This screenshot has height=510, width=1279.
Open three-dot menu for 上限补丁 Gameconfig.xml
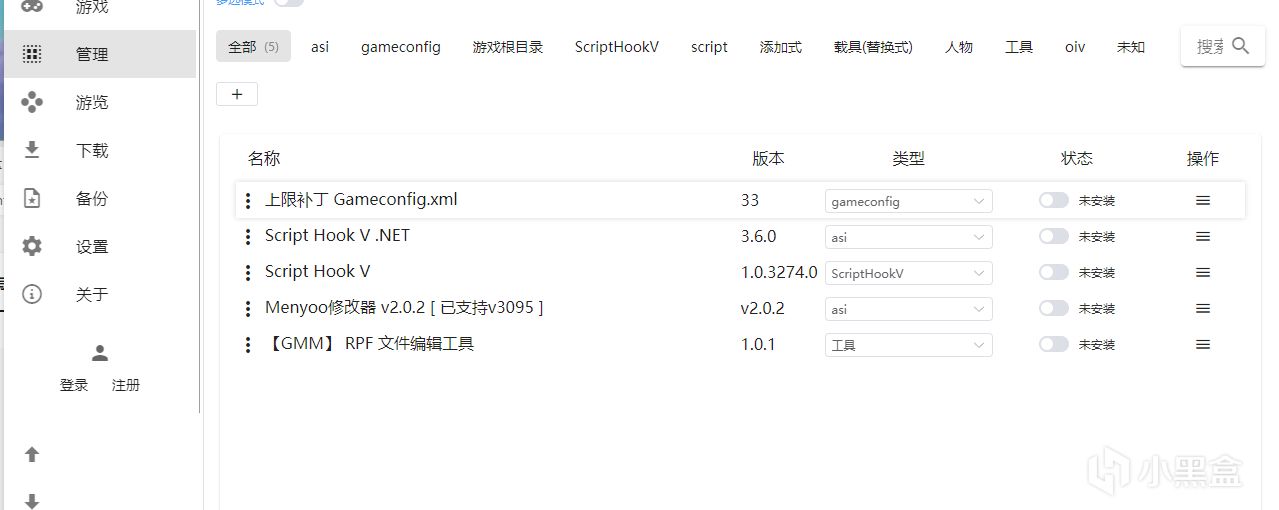click(248, 201)
